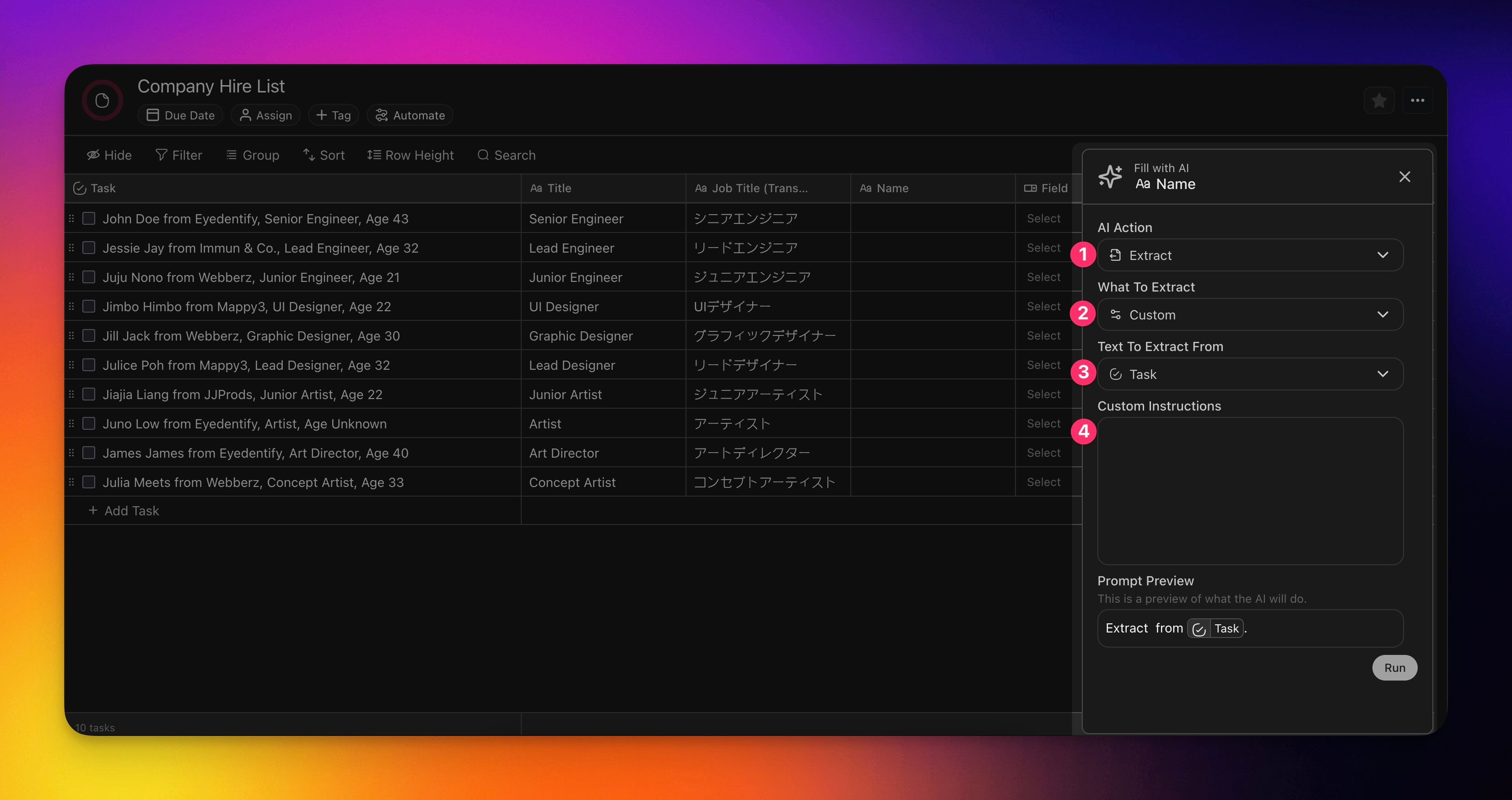Open the three-dots more options menu
The width and height of the screenshot is (1512, 800).
1417,101
